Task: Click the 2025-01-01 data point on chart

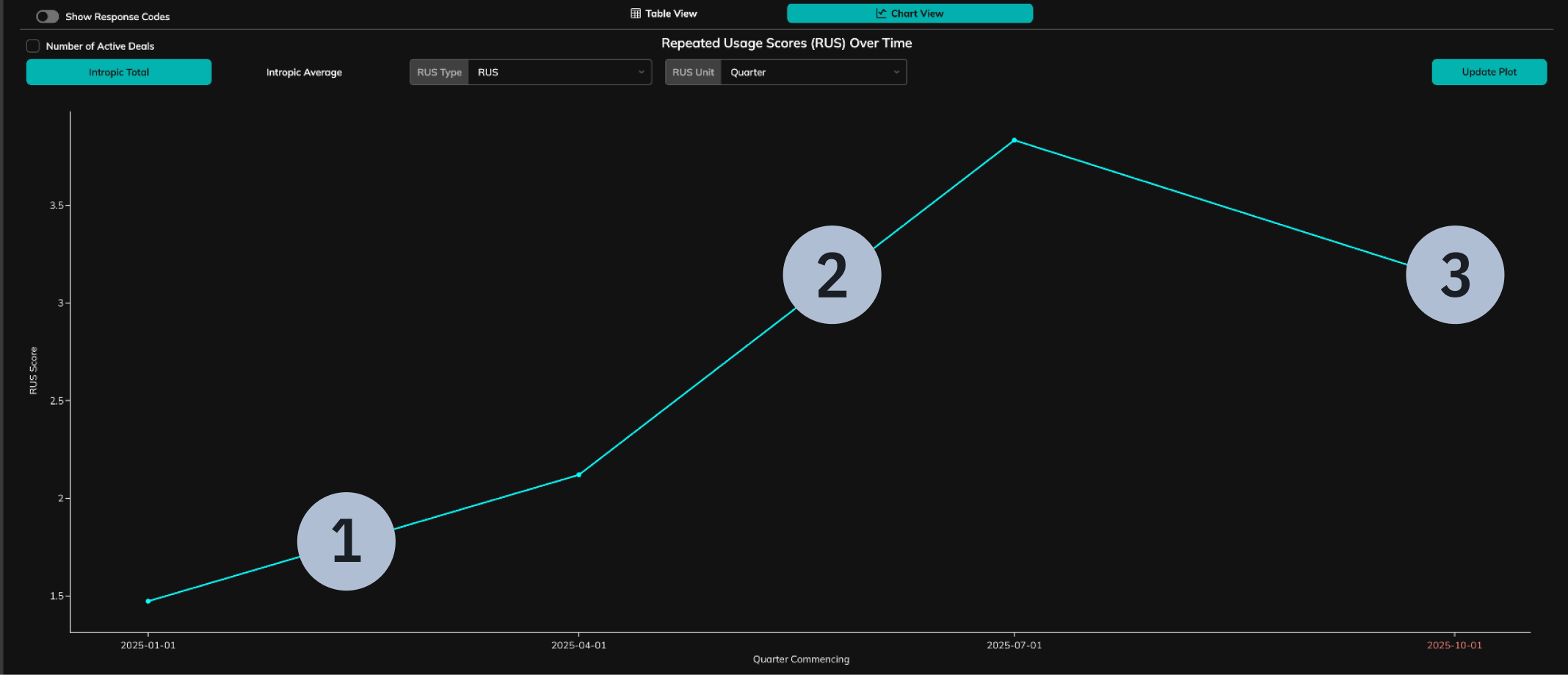Action: (x=148, y=601)
